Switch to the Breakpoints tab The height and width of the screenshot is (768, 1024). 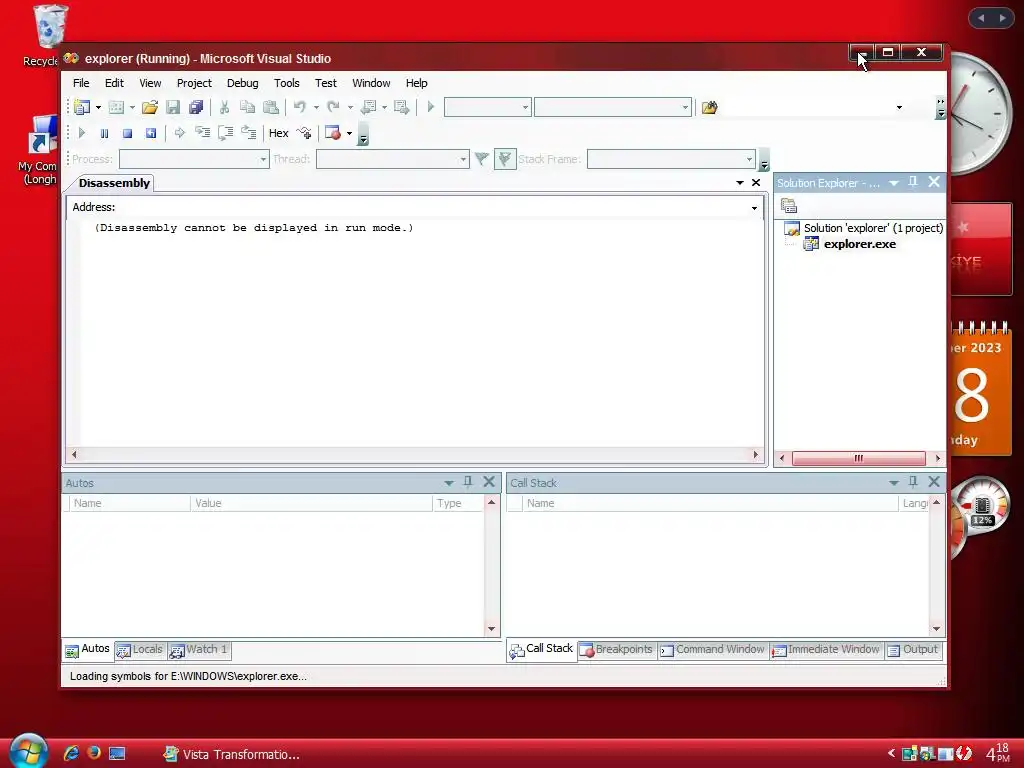[616, 650]
